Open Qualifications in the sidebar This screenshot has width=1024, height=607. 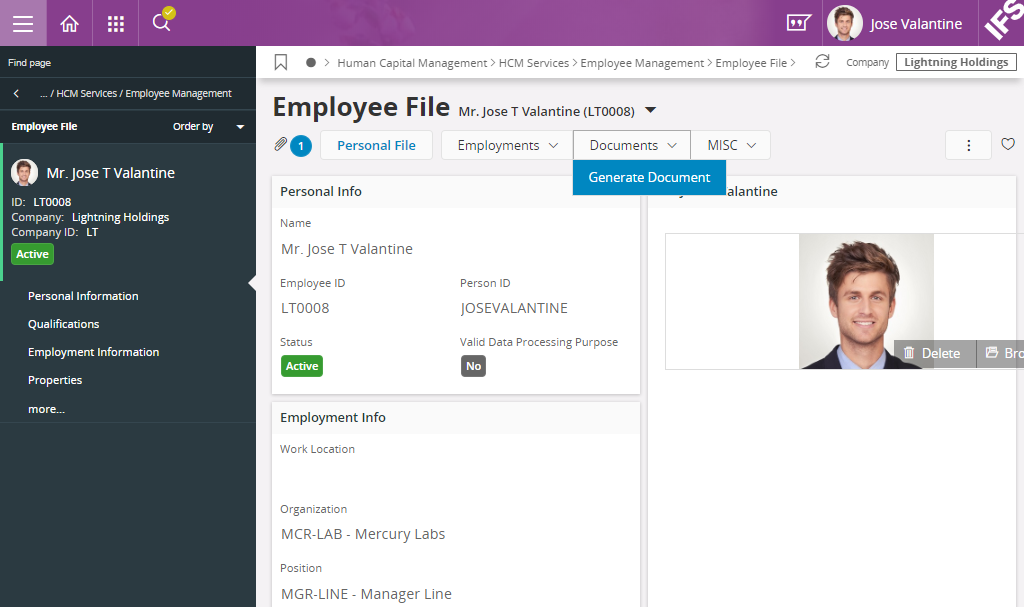pyautogui.click(x=64, y=324)
